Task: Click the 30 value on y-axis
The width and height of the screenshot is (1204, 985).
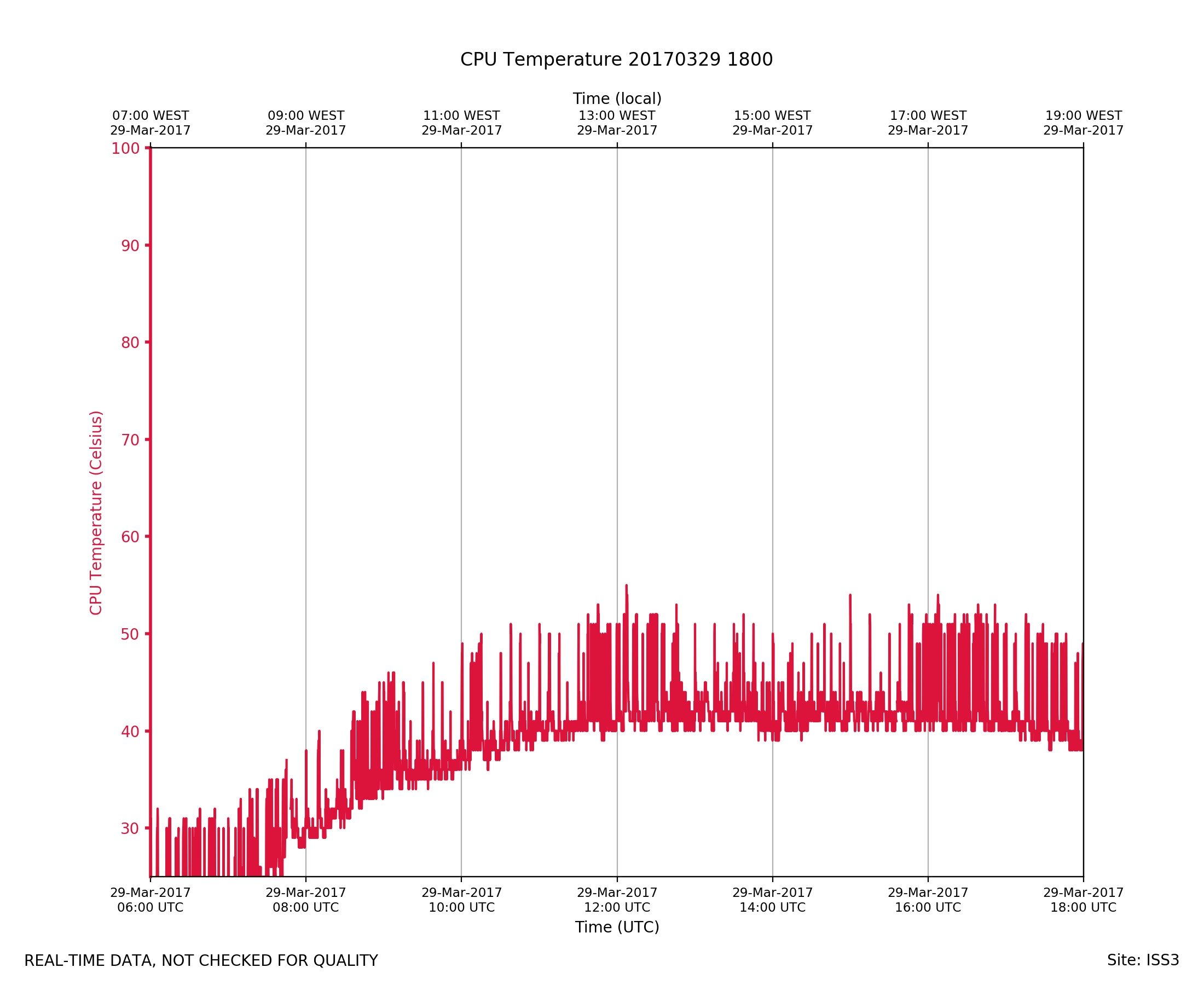Action: click(x=130, y=828)
